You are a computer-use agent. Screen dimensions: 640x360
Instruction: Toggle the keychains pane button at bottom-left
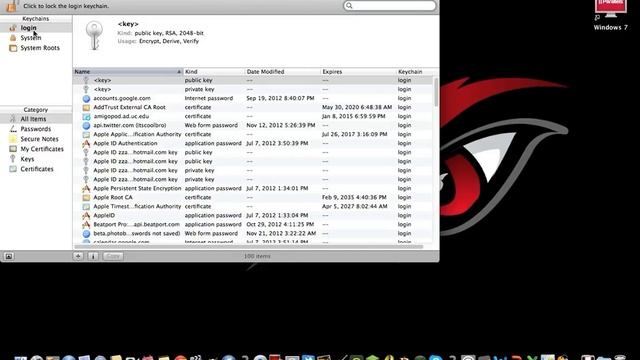coord(9,256)
